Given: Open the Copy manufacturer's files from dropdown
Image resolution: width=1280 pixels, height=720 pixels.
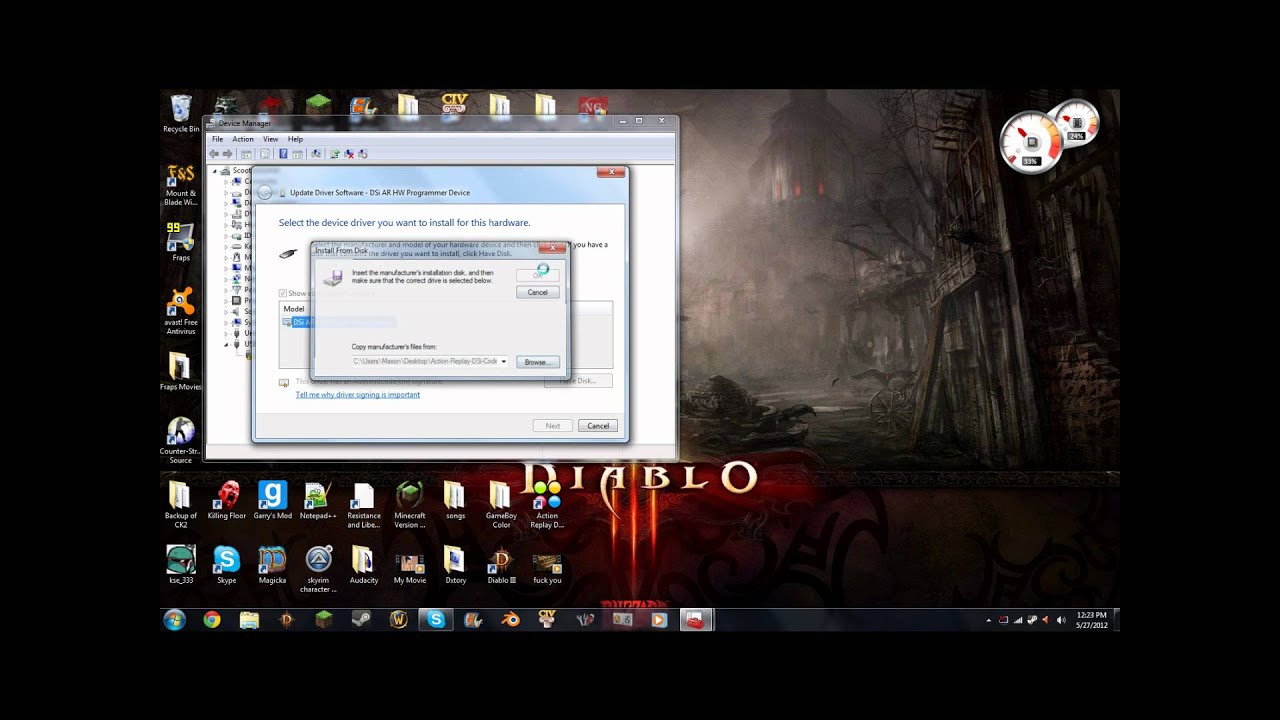Looking at the screenshot, I should click(504, 361).
